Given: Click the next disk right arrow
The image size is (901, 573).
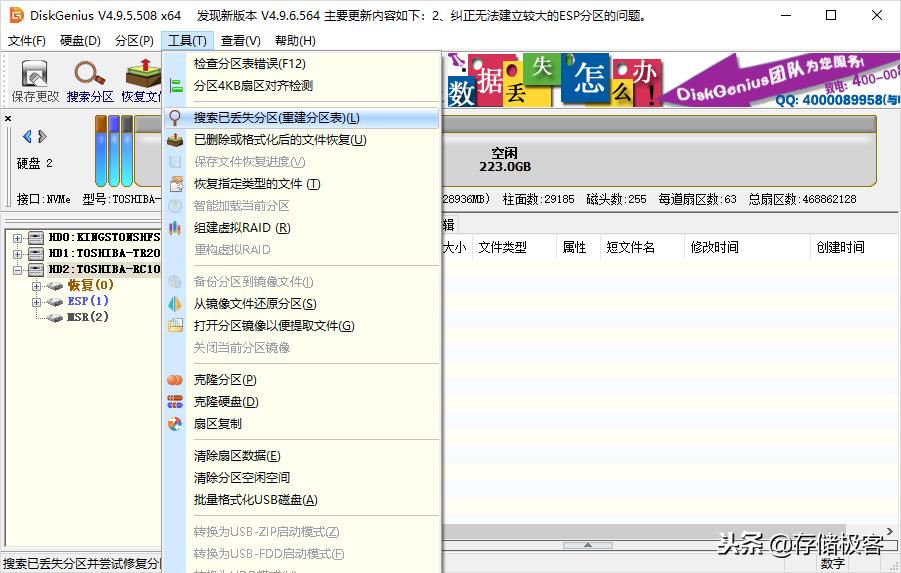Looking at the screenshot, I should tap(42, 136).
